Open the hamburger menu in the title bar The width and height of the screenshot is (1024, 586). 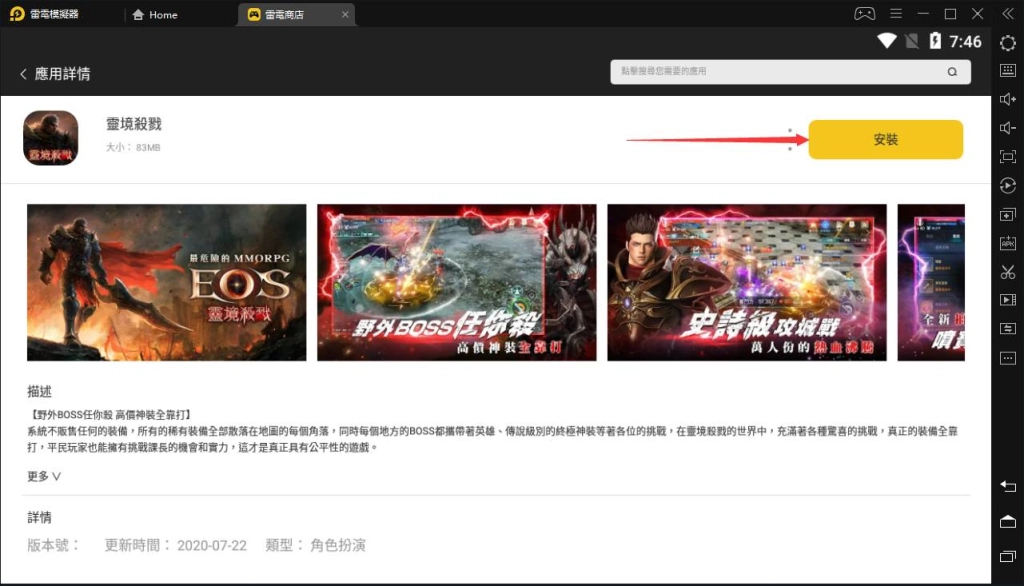895,13
